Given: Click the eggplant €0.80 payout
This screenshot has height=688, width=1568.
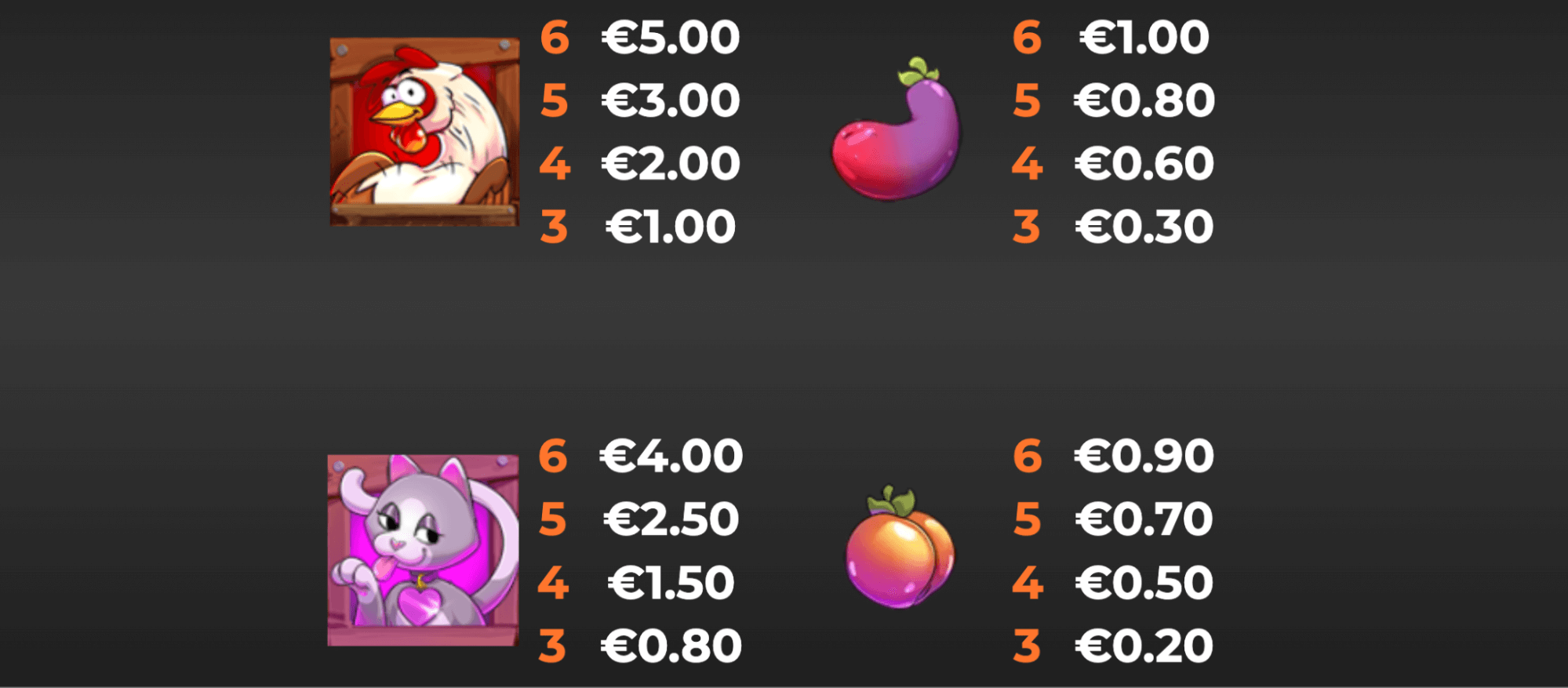Looking at the screenshot, I should (x=1144, y=101).
